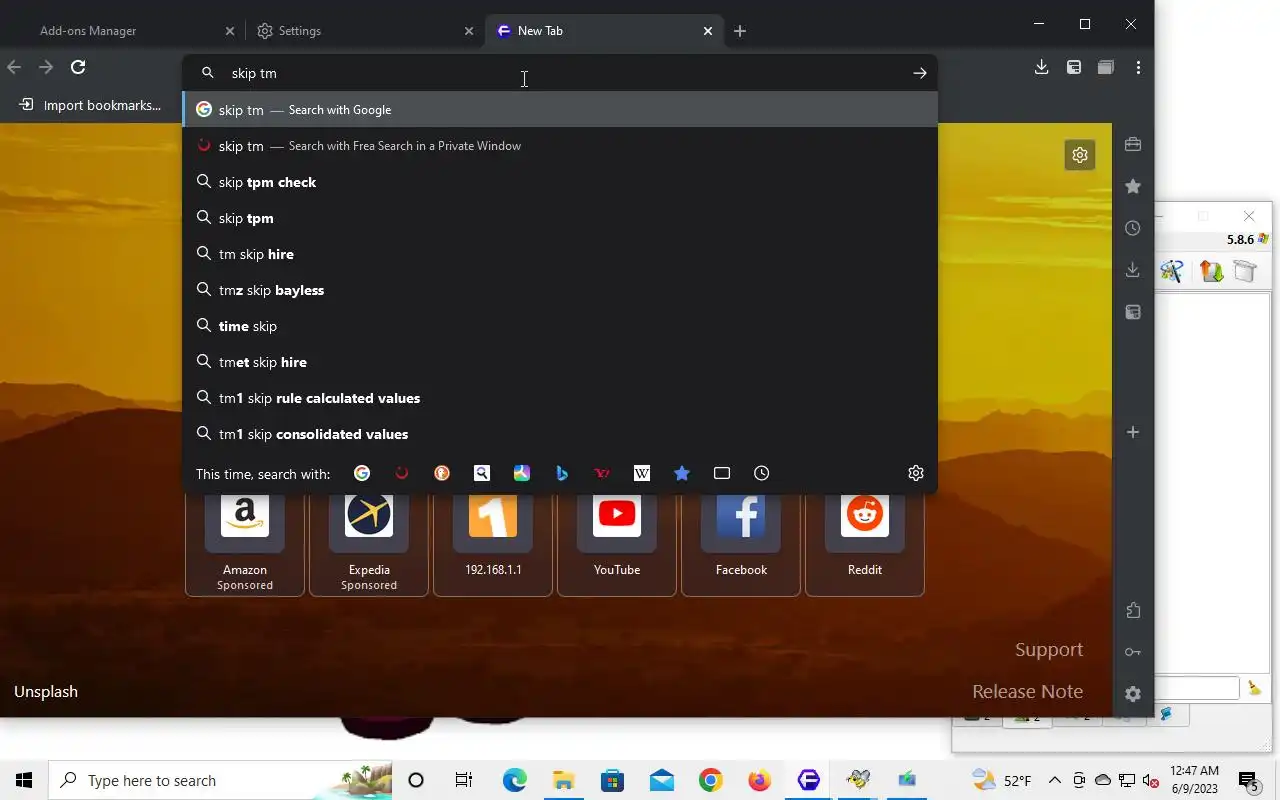Open sidebar settings gear at bottom

[1133, 694]
